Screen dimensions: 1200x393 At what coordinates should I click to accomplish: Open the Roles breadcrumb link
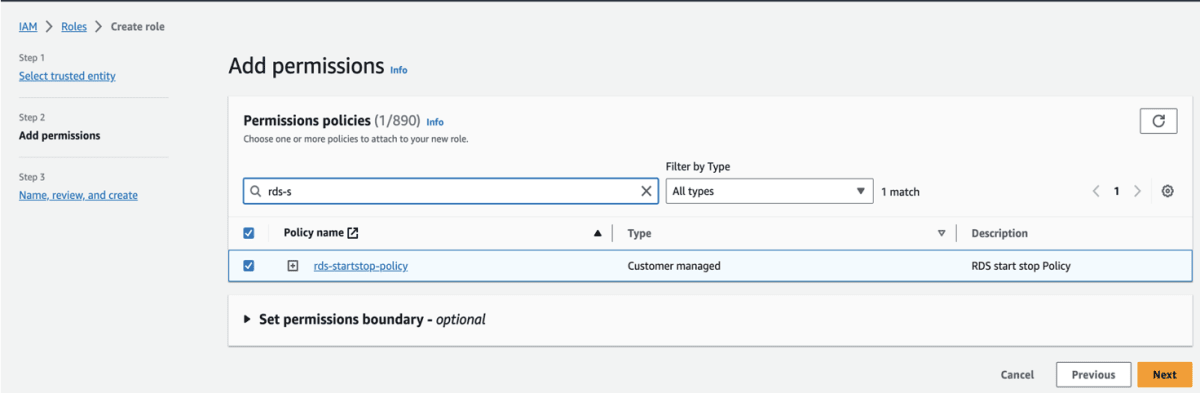74,27
